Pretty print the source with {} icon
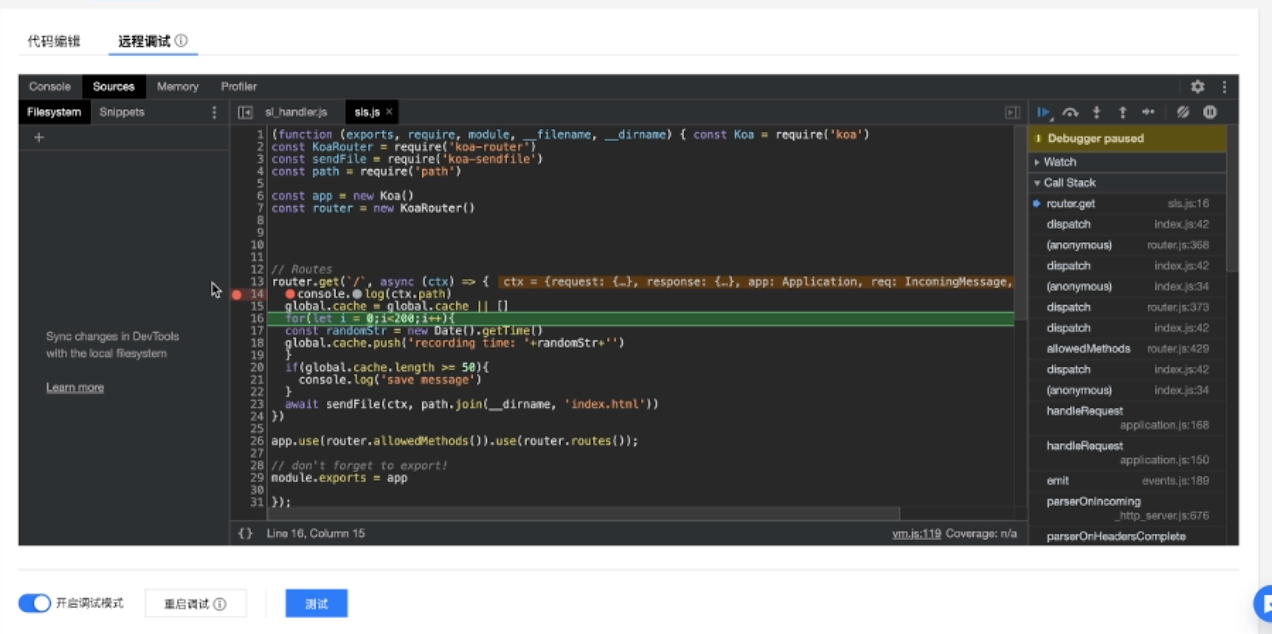The image size is (1272, 634). tap(245, 533)
